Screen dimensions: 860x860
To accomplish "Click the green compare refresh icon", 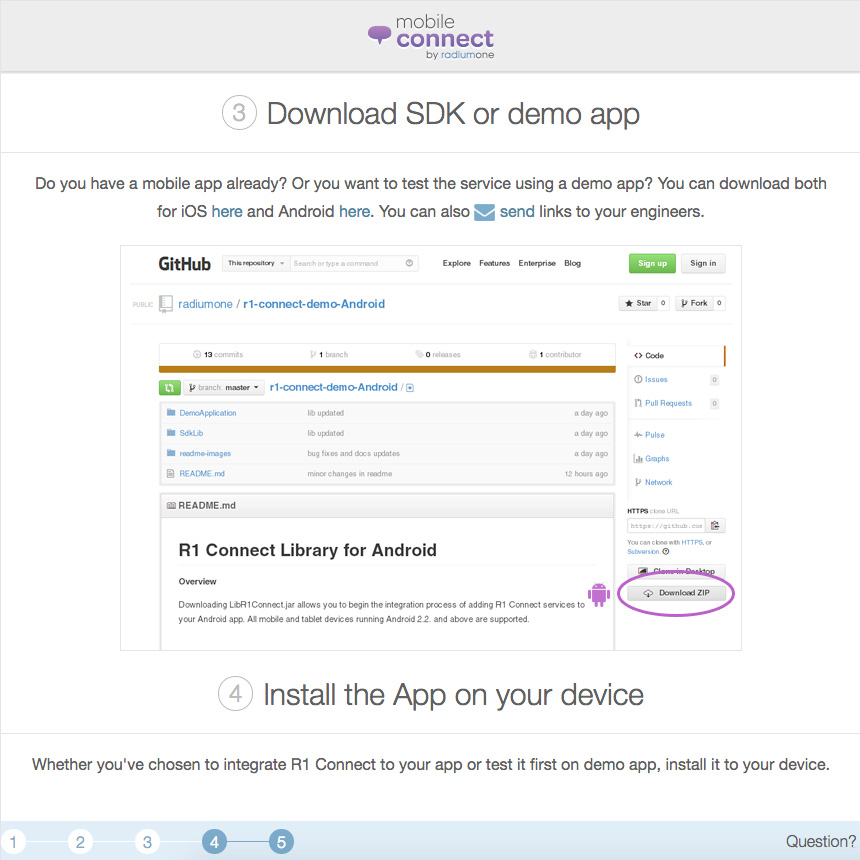I will tap(169, 388).
